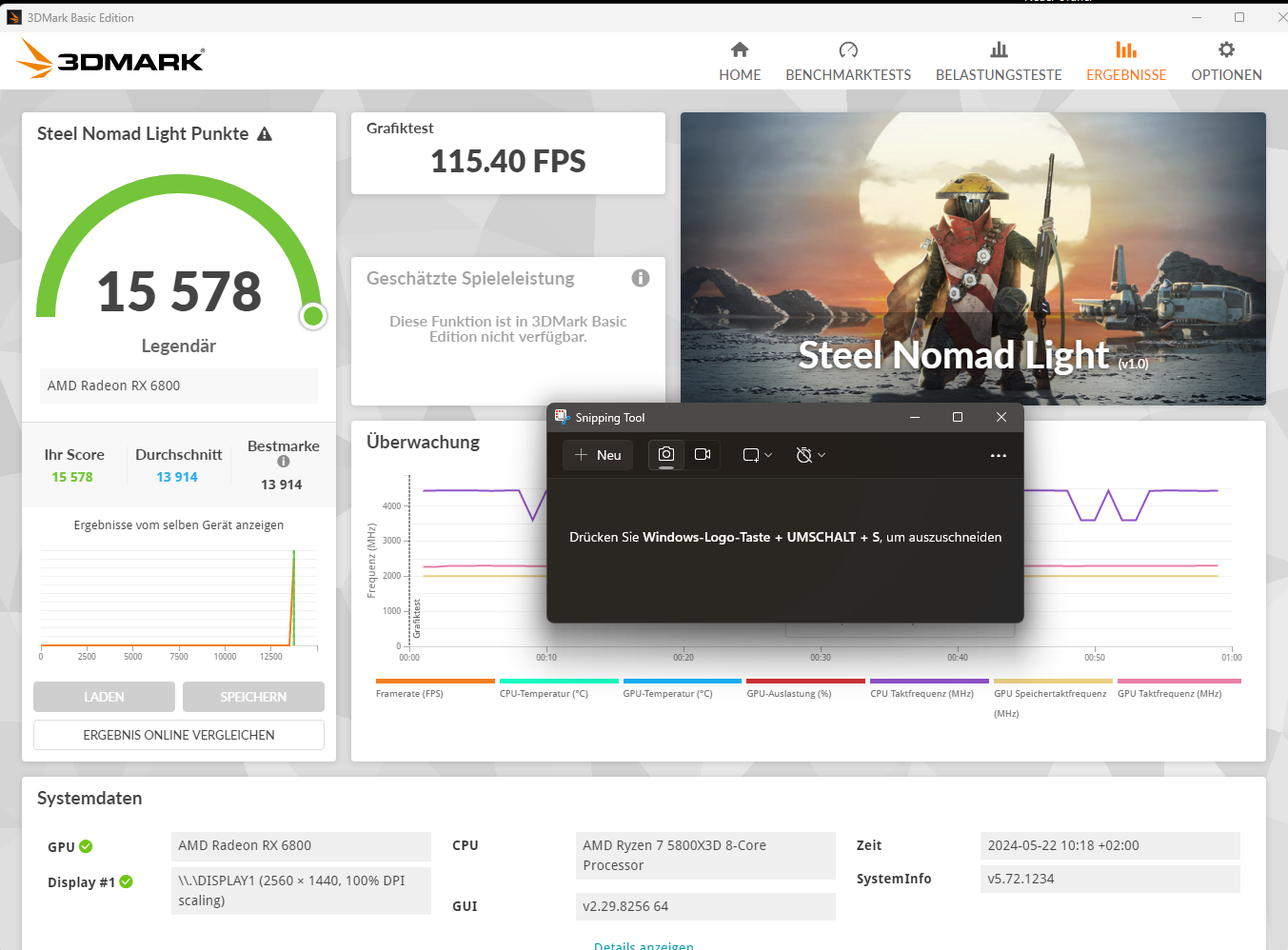The height and width of the screenshot is (950, 1288).
Task: Click the score distribution histogram
Action: (x=179, y=600)
